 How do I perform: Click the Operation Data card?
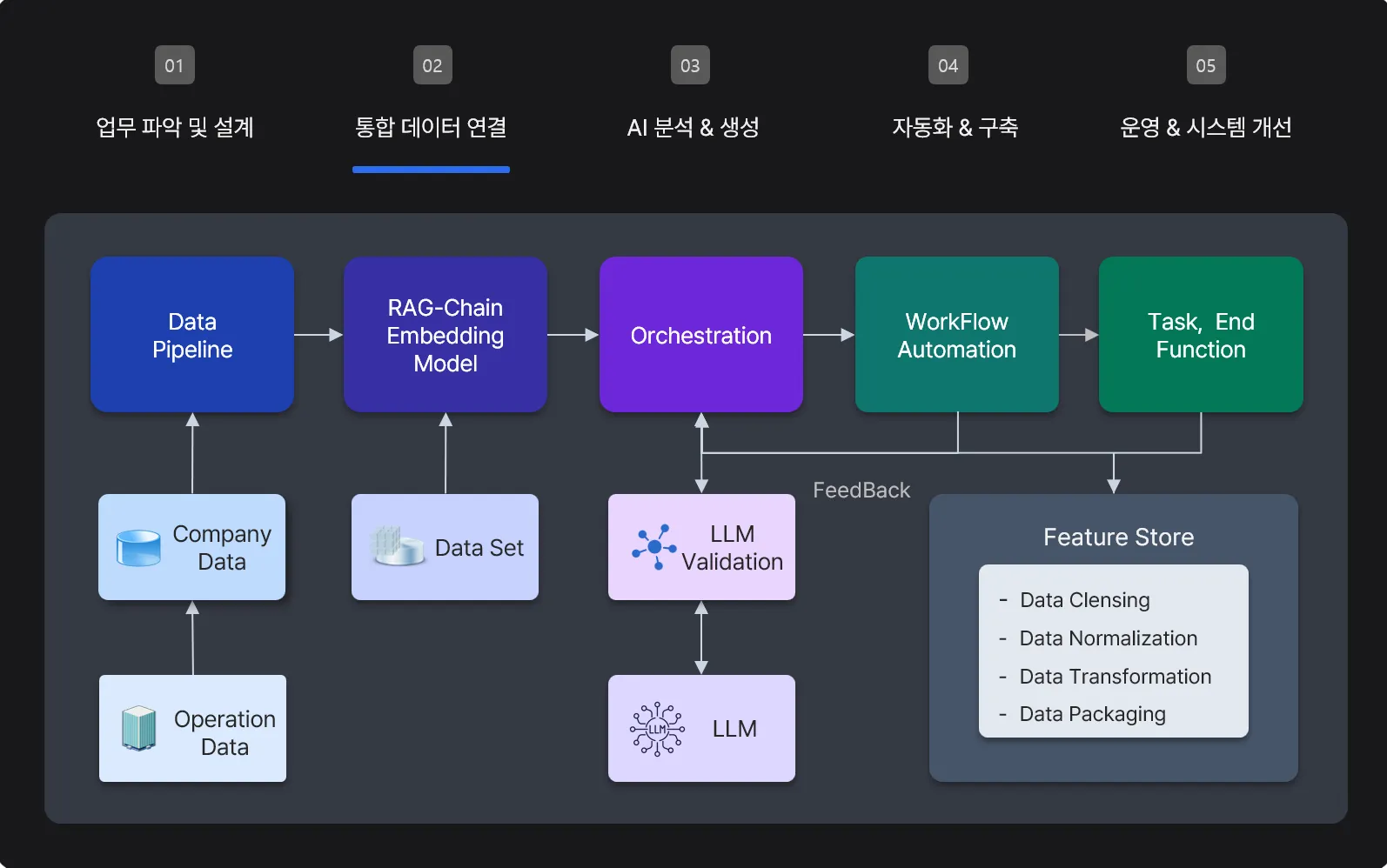[x=192, y=729]
